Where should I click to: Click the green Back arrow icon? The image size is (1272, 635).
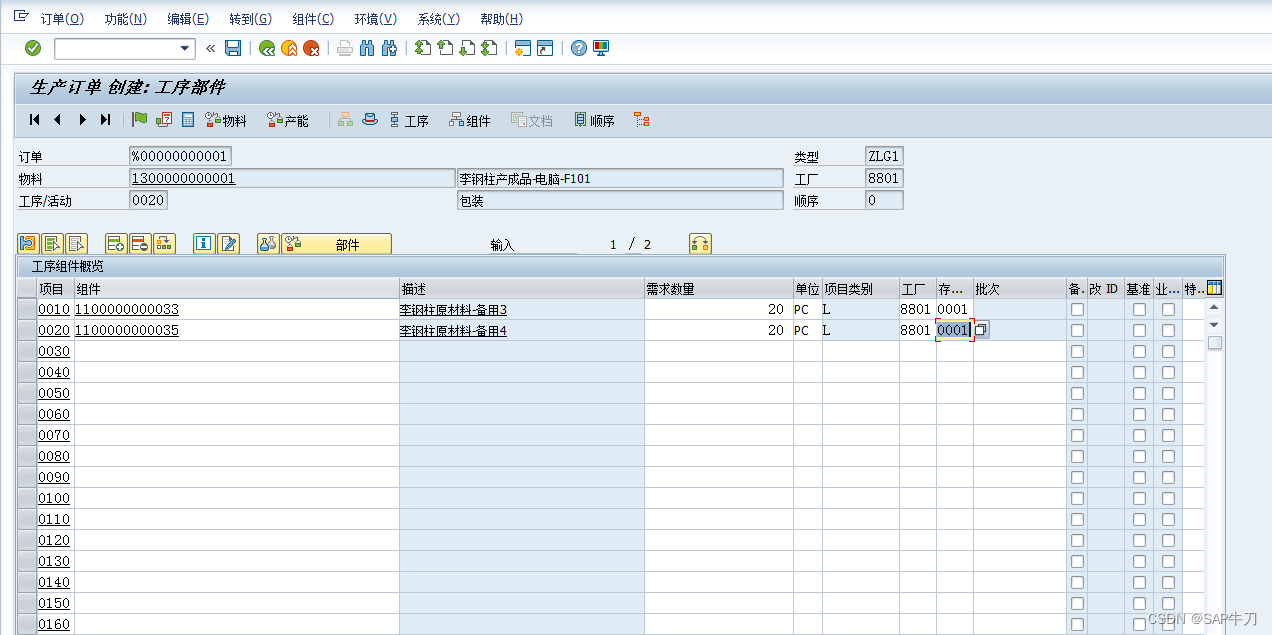click(267, 48)
